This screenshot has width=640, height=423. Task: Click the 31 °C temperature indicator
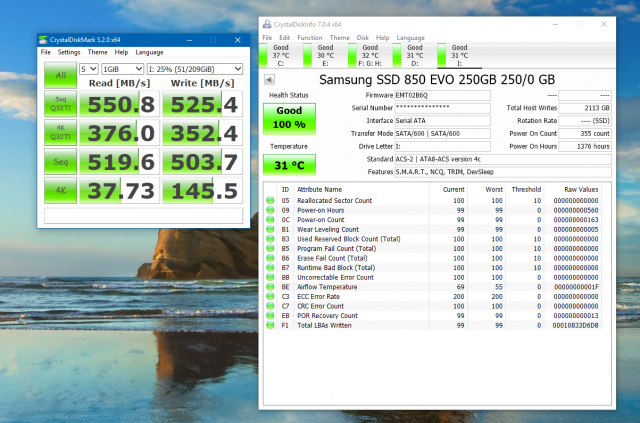pos(288,164)
